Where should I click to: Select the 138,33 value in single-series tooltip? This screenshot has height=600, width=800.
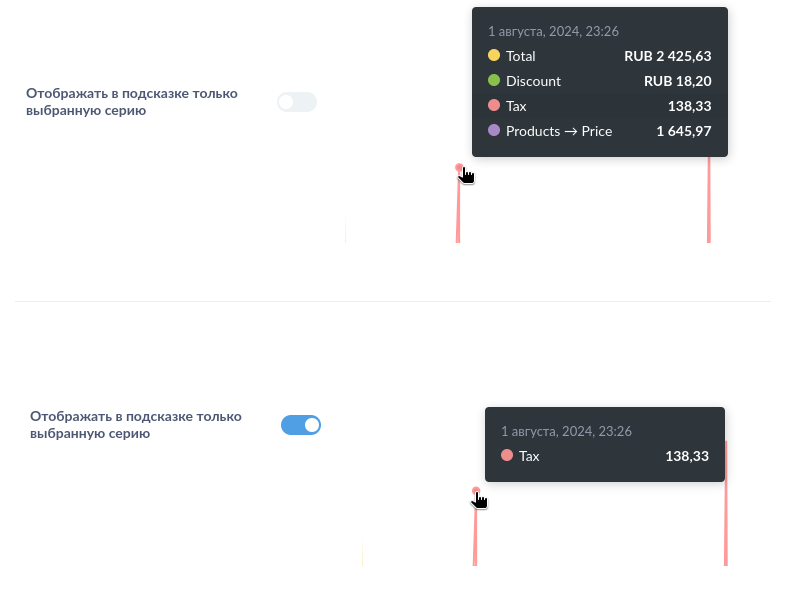tap(687, 456)
